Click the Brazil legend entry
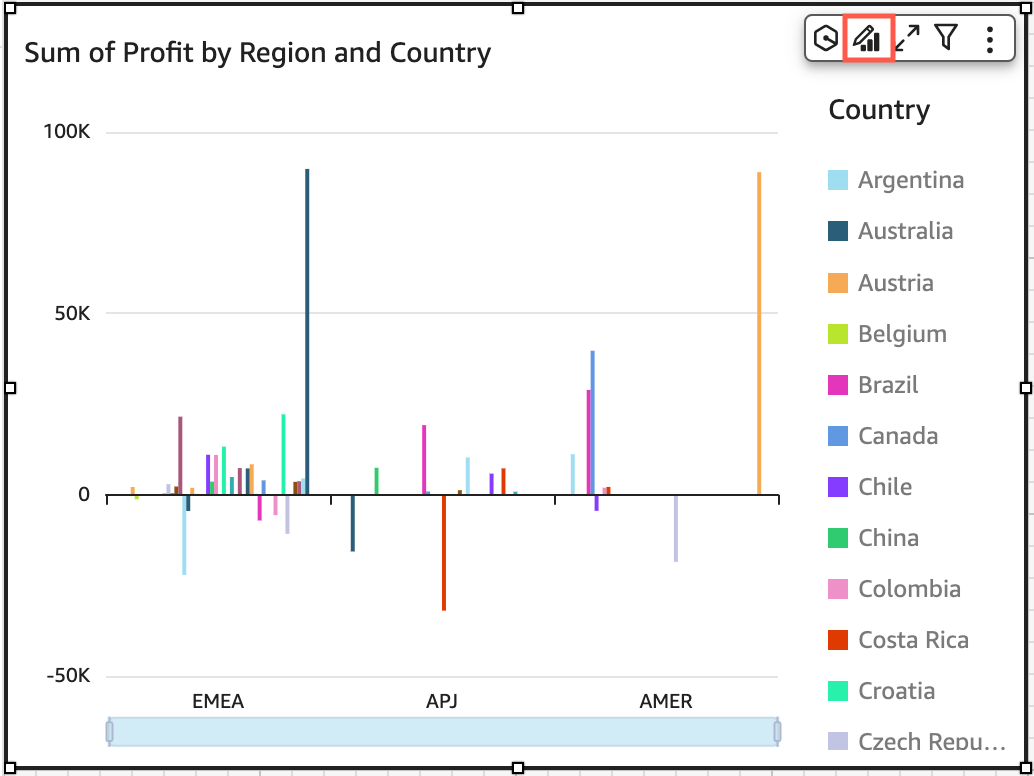The image size is (1034, 776). [887, 385]
